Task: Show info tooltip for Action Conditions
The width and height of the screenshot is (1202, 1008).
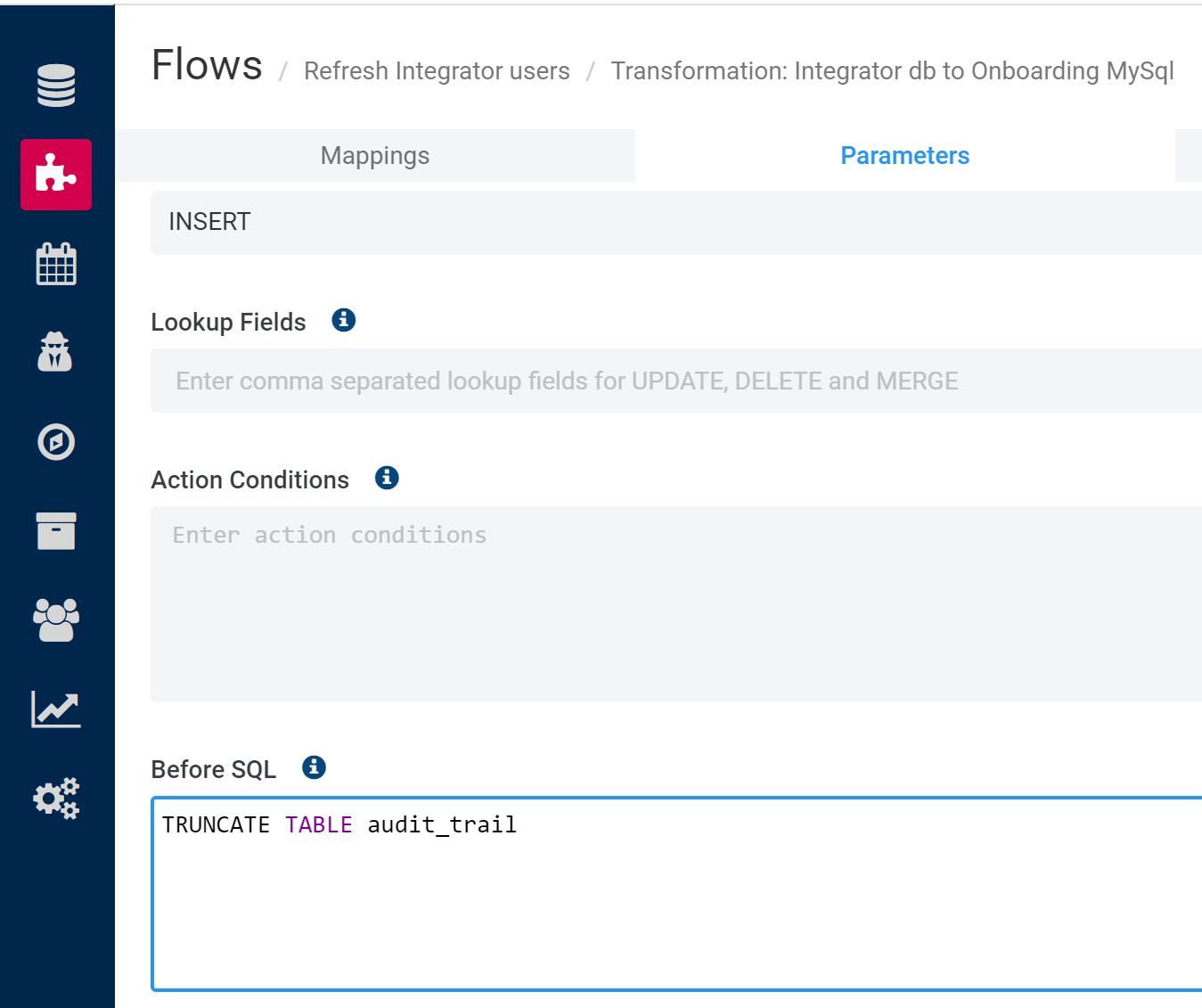Action: click(x=387, y=478)
